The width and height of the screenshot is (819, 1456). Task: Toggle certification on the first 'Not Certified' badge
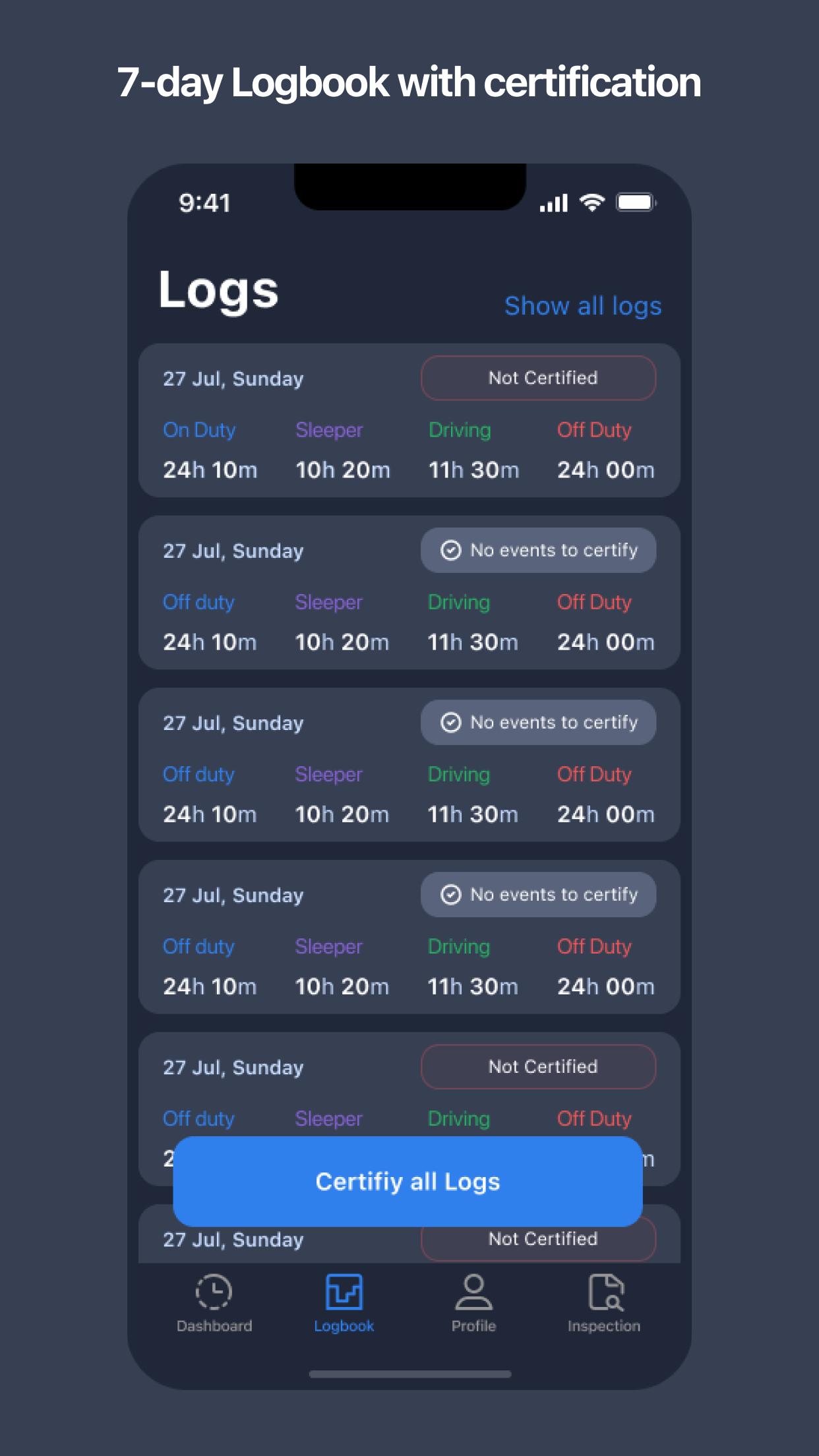coord(537,378)
